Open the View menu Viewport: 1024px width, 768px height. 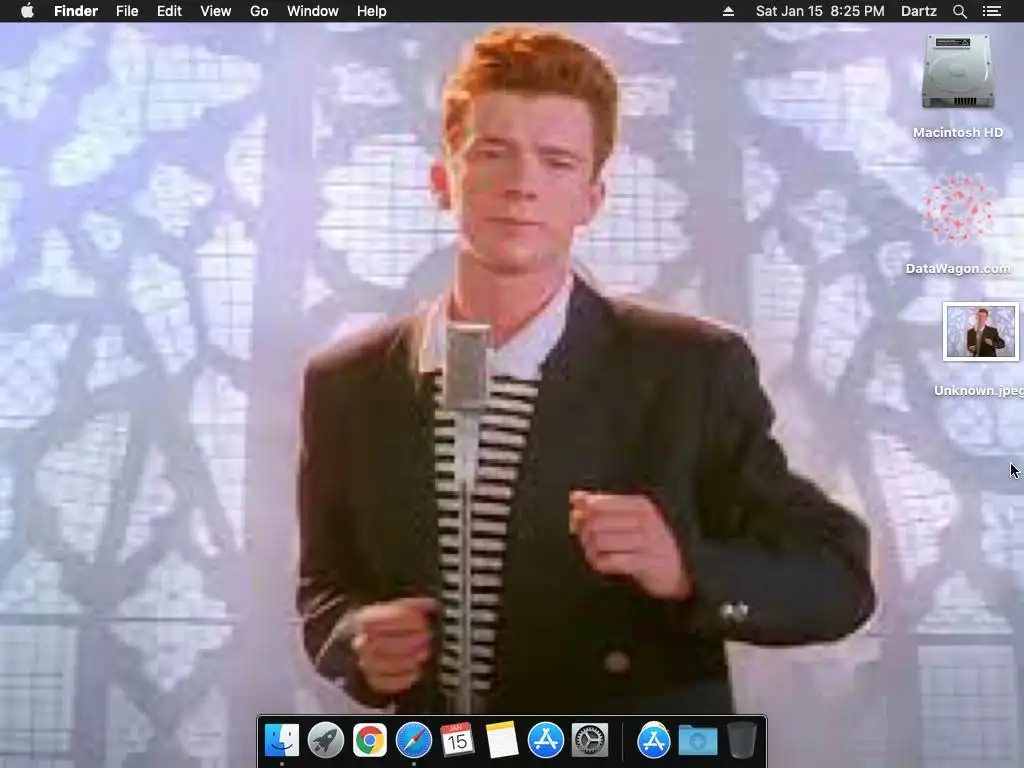pos(216,11)
